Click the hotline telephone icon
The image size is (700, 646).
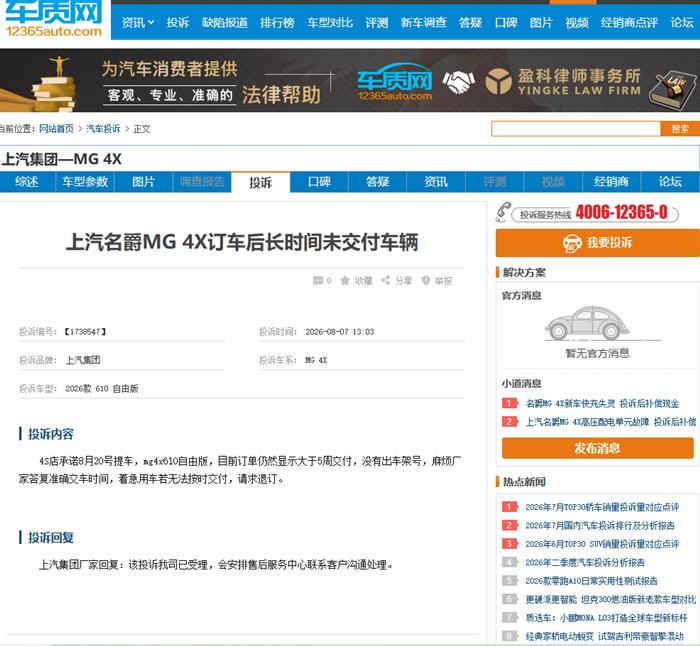click(x=503, y=212)
